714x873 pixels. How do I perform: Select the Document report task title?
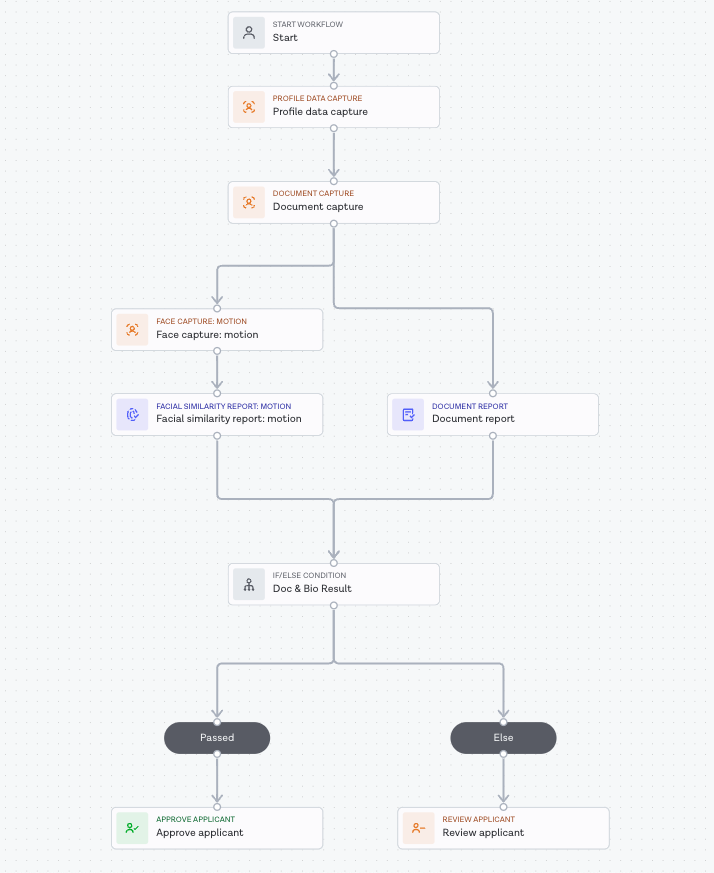click(x=473, y=419)
